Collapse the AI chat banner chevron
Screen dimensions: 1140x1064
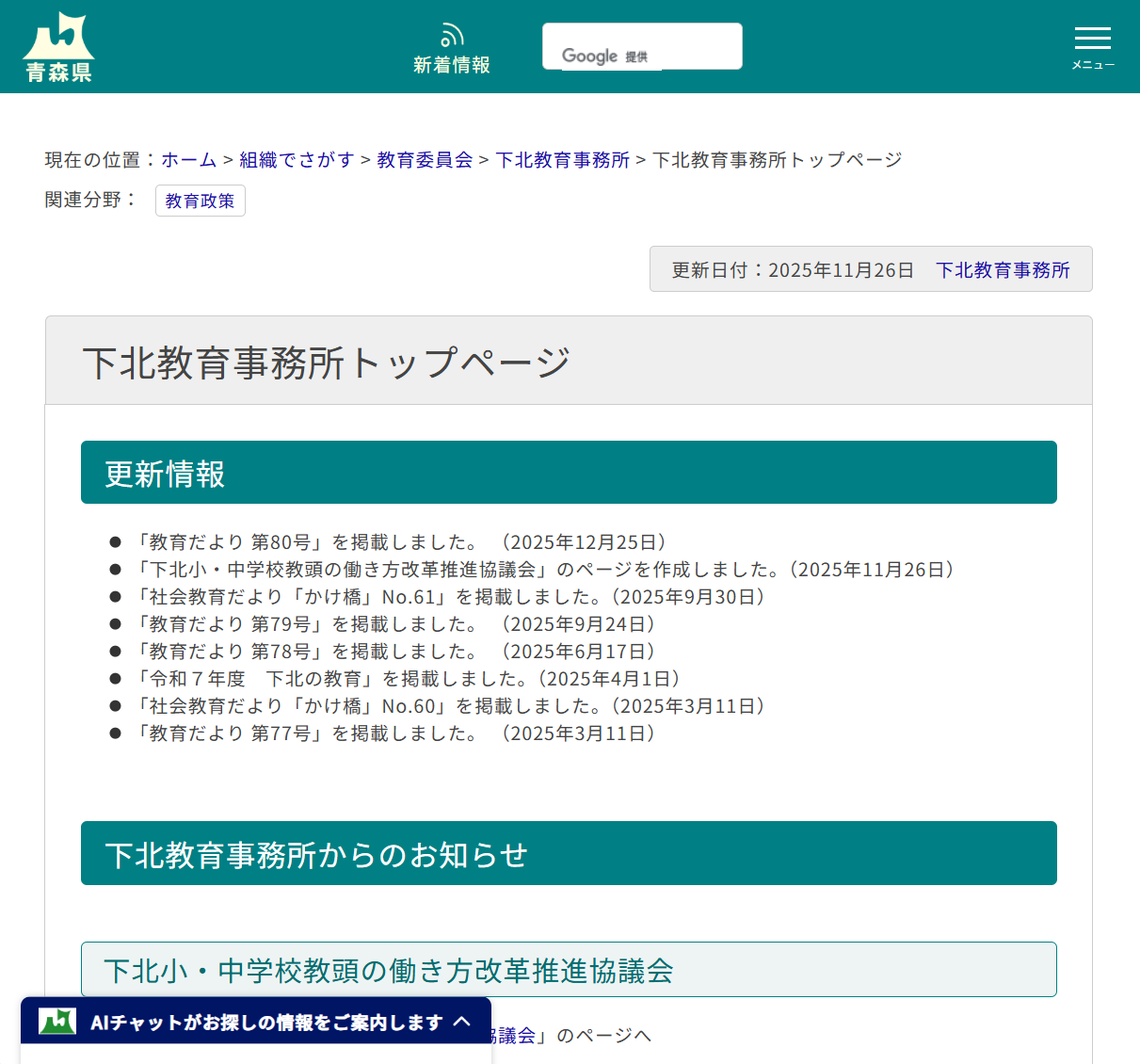click(463, 1021)
